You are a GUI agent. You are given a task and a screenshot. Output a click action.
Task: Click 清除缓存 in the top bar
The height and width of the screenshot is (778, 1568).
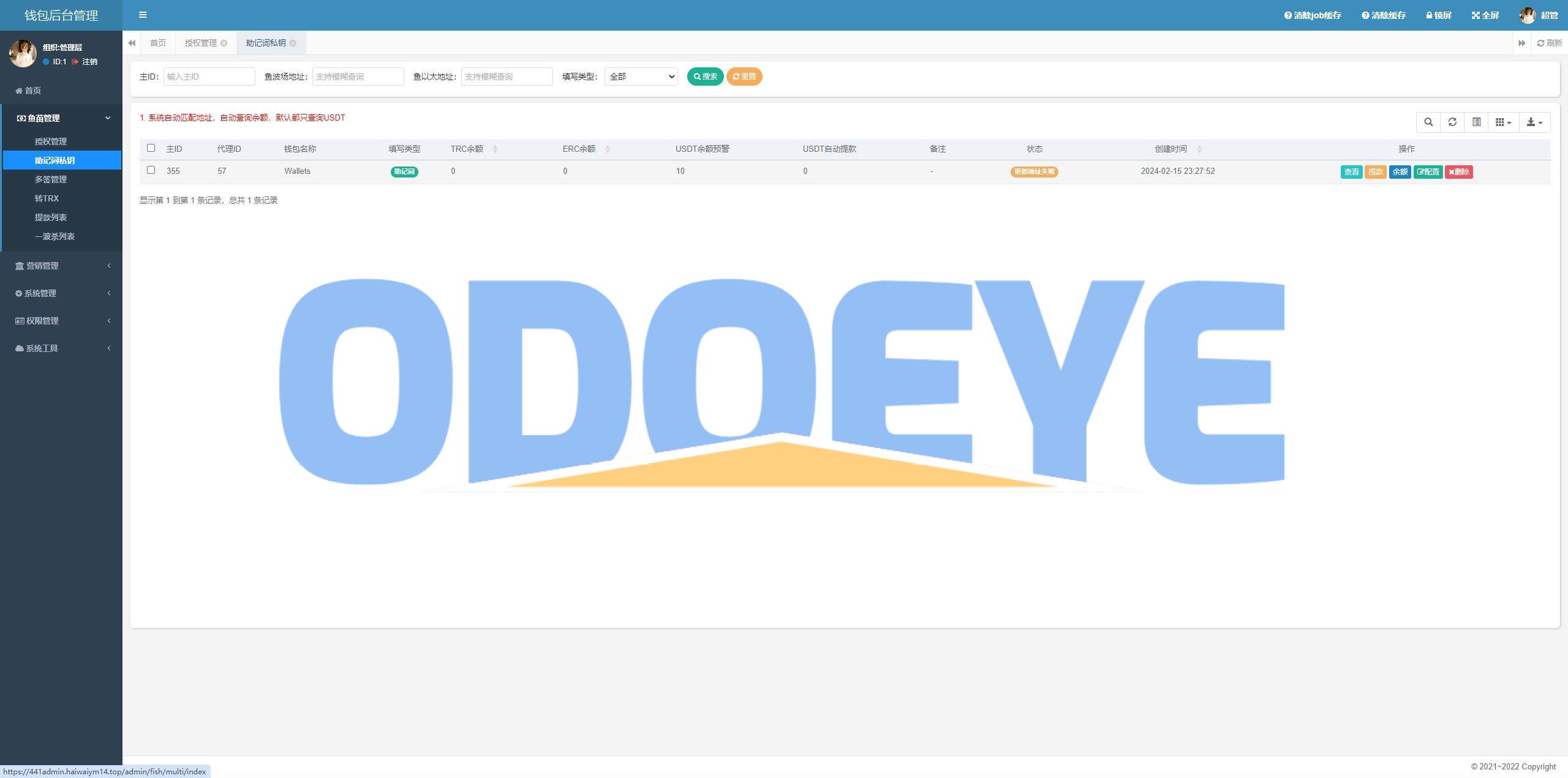click(1384, 15)
